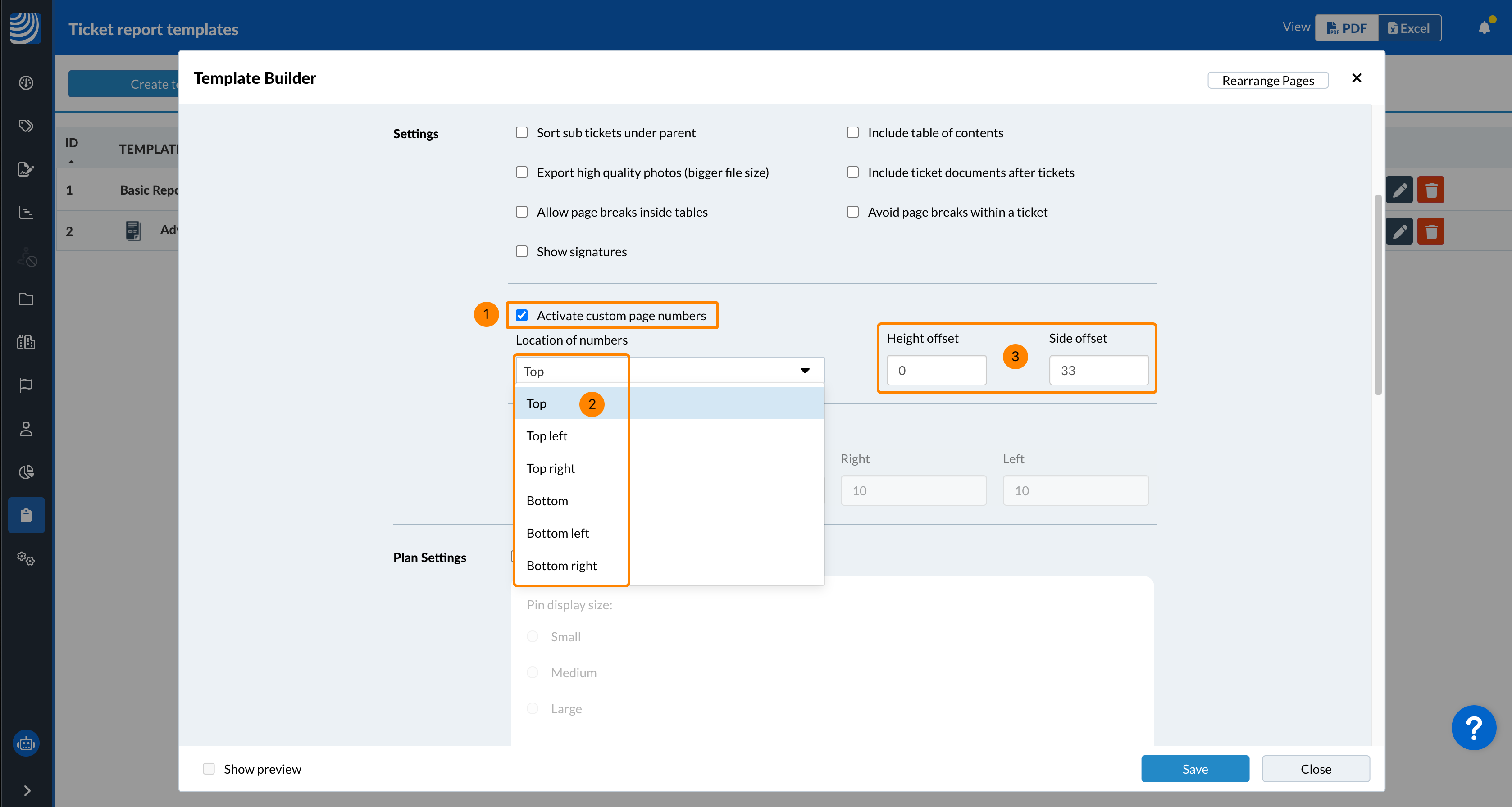Enable Include table of contents
This screenshot has width=1512, height=807.
[853, 133]
